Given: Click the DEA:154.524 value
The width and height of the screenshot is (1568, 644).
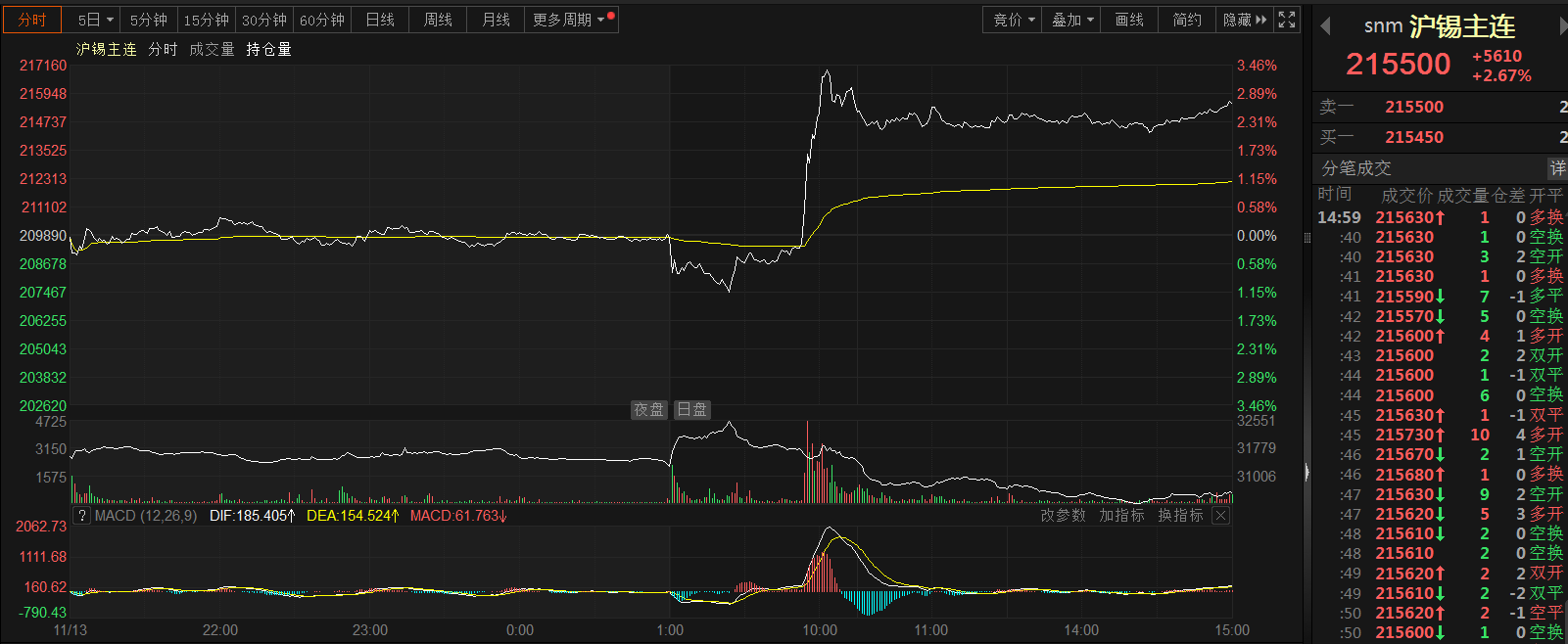Looking at the screenshot, I should coord(353,515).
